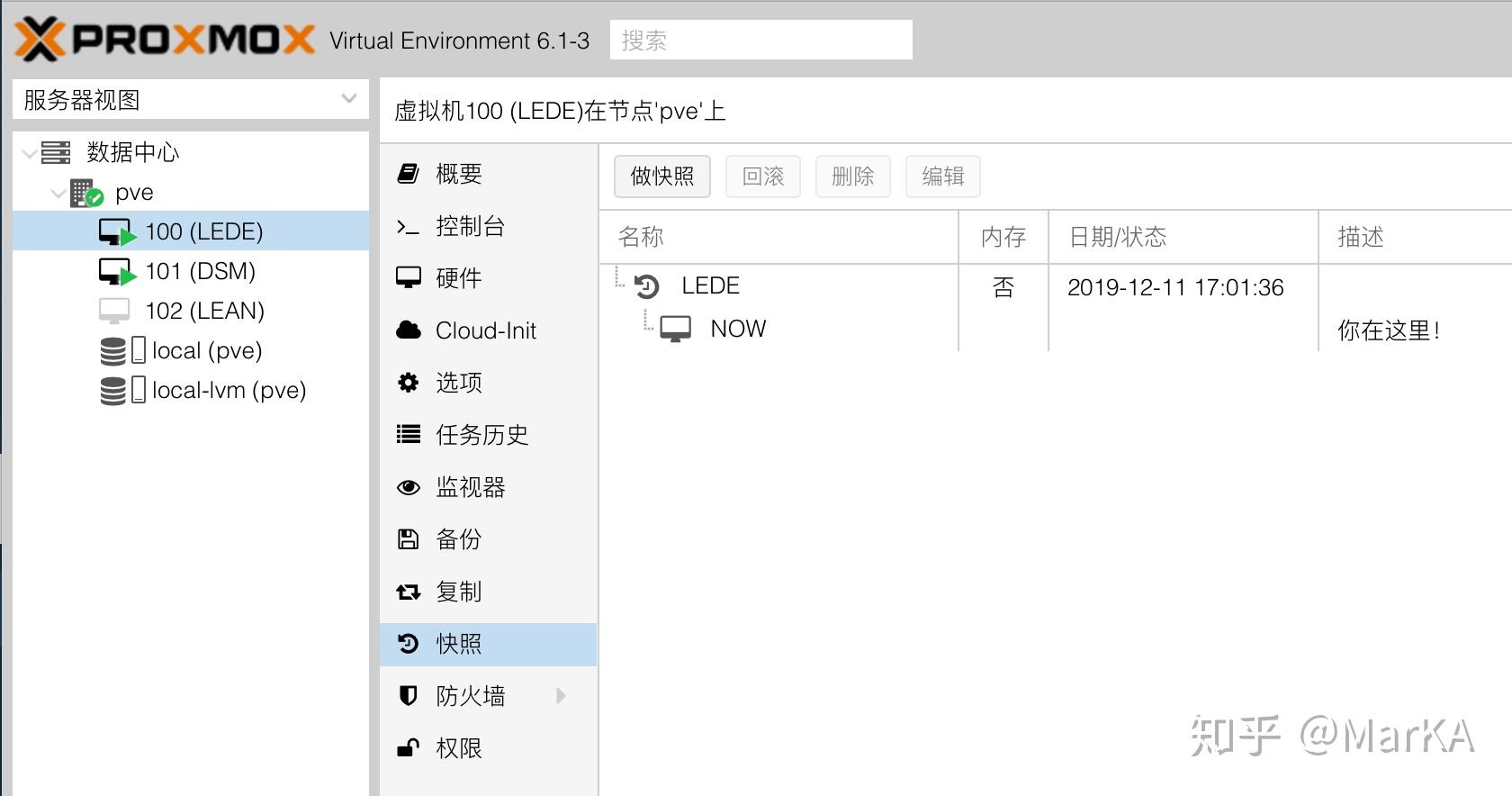Open the 复制 replication tab
The width and height of the screenshot is (1512, 796).
[489, 592]
